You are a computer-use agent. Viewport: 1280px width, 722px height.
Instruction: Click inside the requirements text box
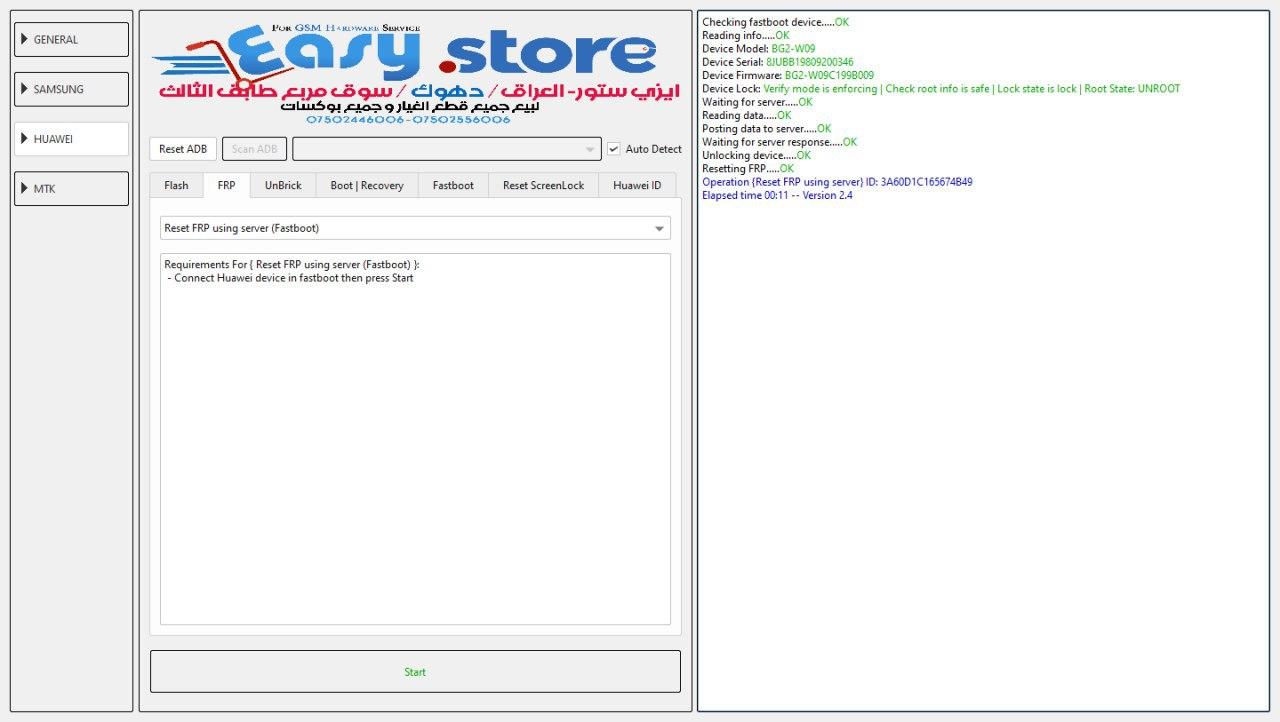coord(415,439)
